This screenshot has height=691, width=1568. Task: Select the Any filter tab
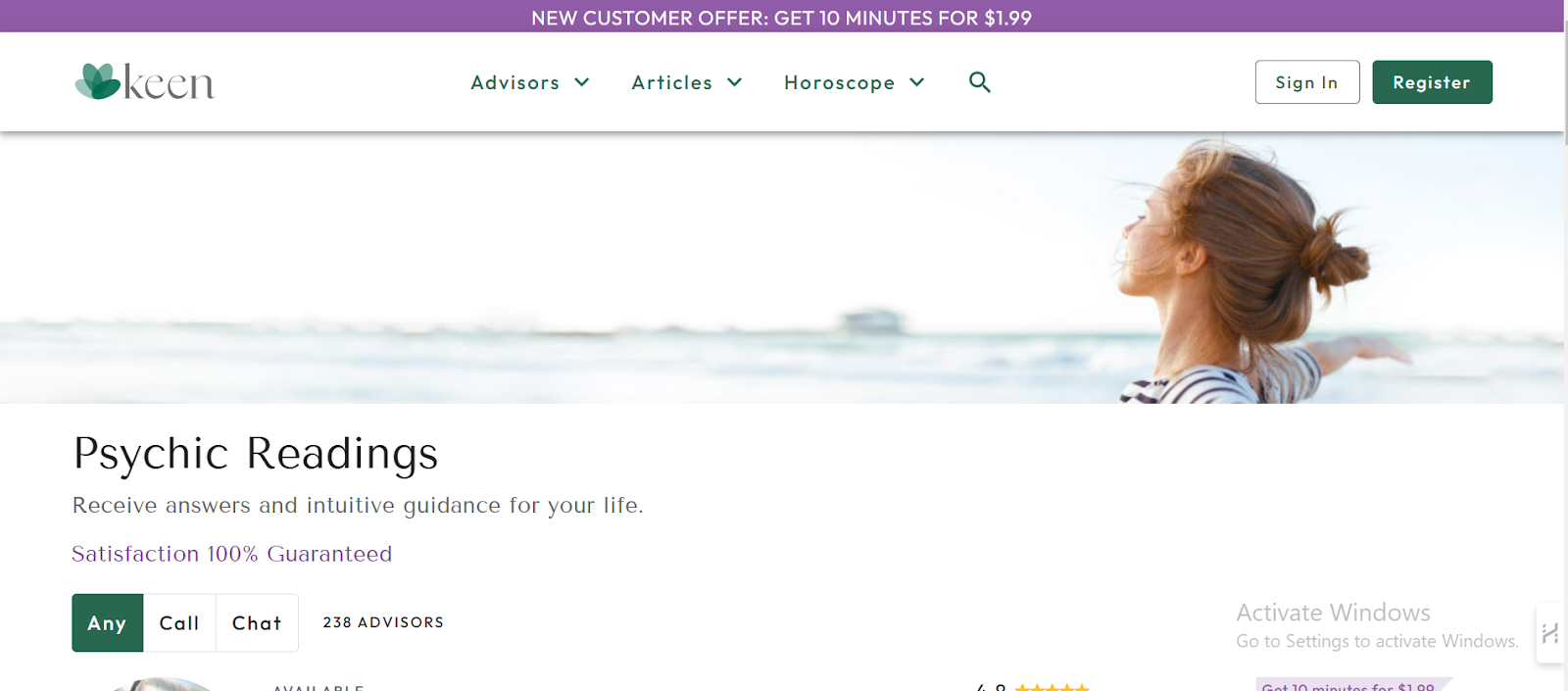[x=108, y=622]
